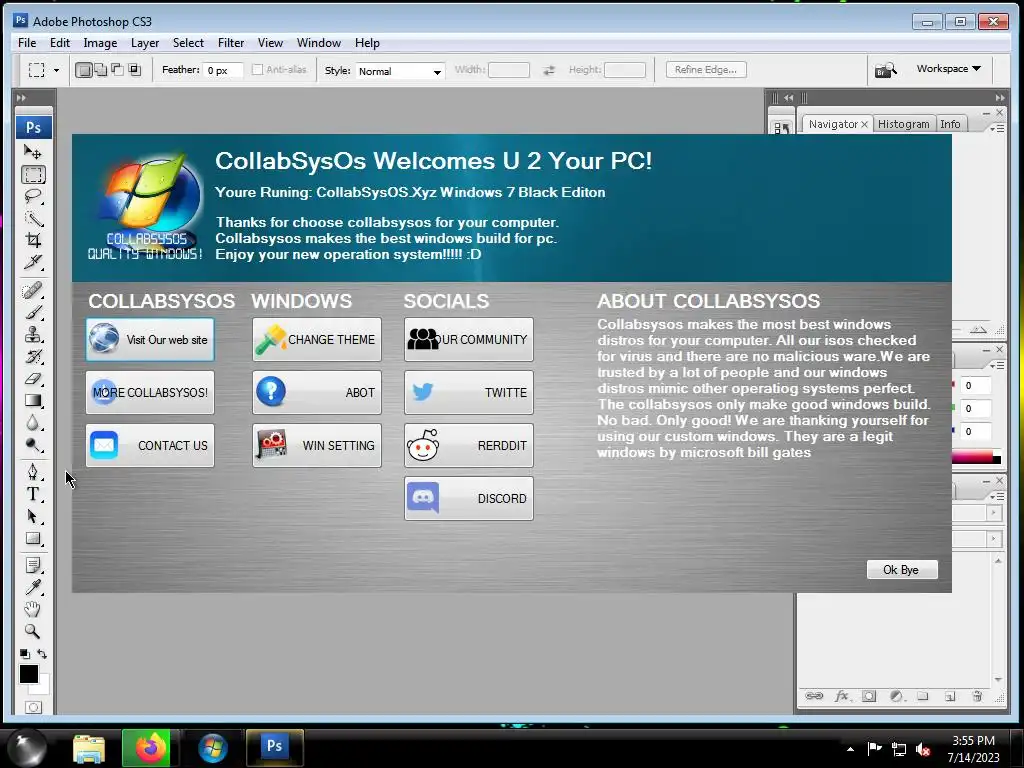The image size is (1024, 768).
Task: Select the Clone Stamp tool
Action: click(x=33, y=334)
